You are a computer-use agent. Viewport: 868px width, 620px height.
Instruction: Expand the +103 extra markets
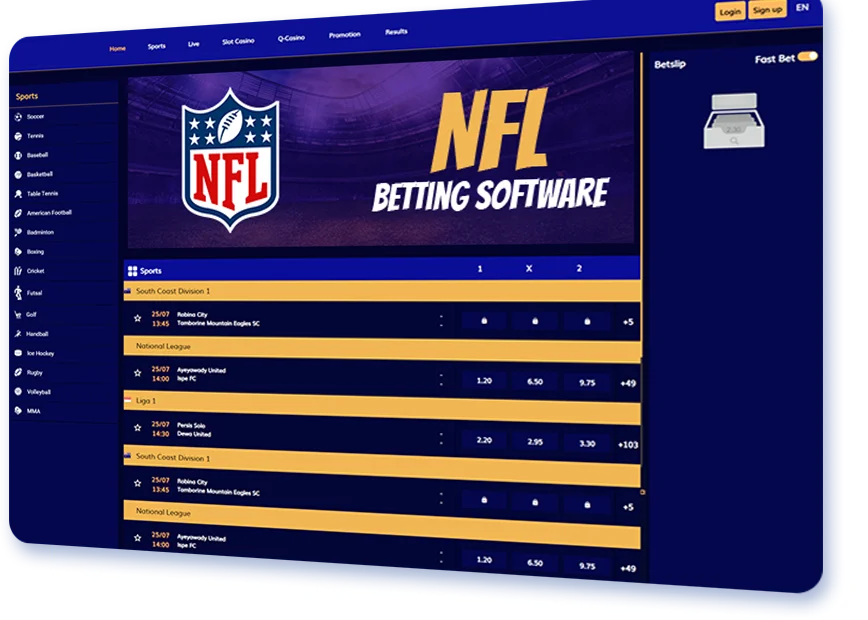pyautogui.click(x=628, y=444)
